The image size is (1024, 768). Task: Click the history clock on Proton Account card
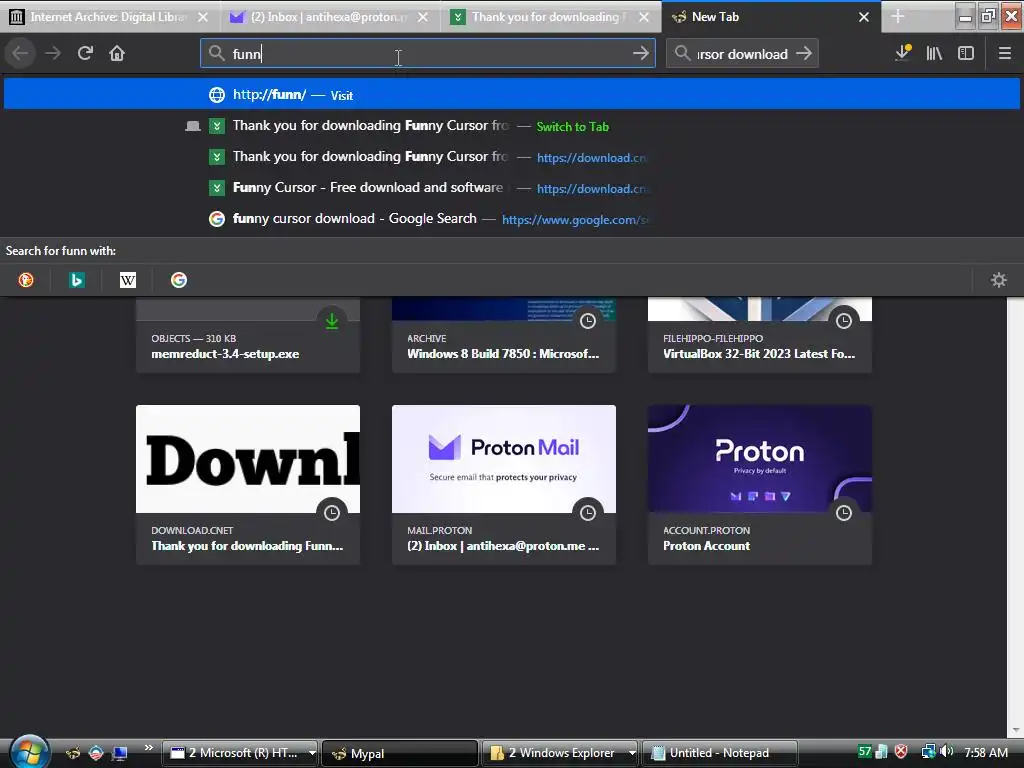(844, 513)
